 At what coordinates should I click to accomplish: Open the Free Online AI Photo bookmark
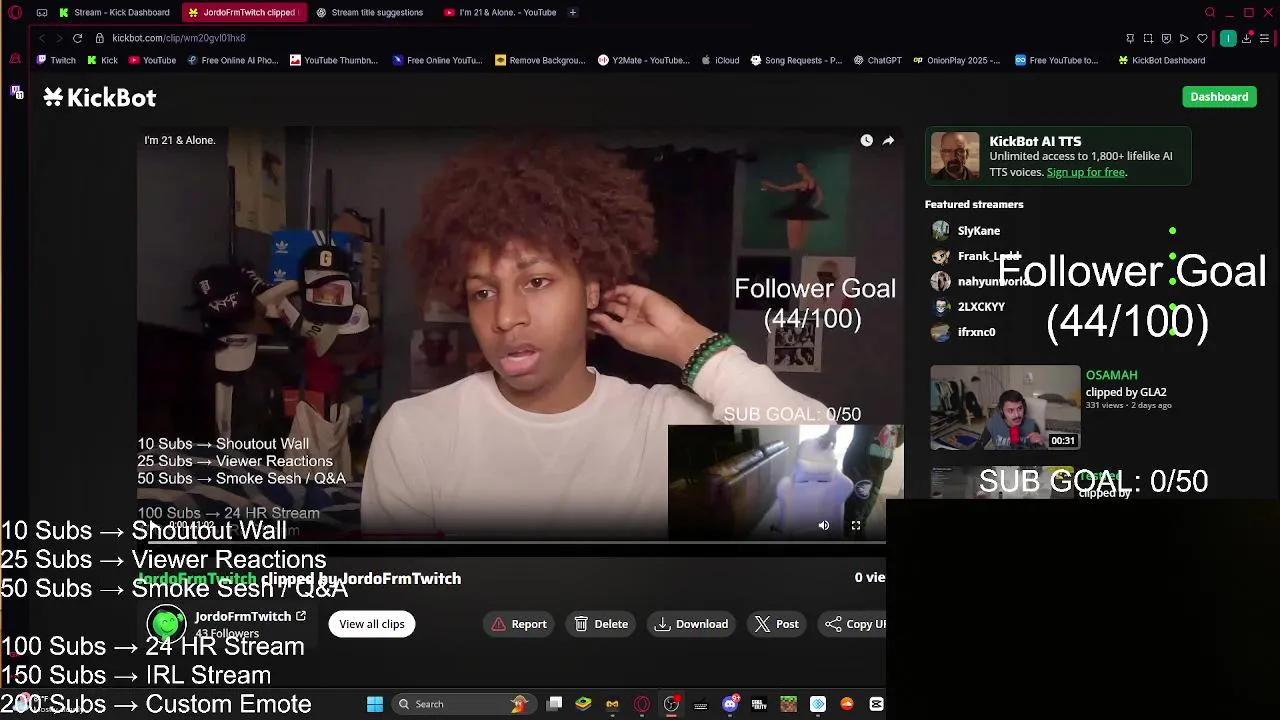click(232, 60)
